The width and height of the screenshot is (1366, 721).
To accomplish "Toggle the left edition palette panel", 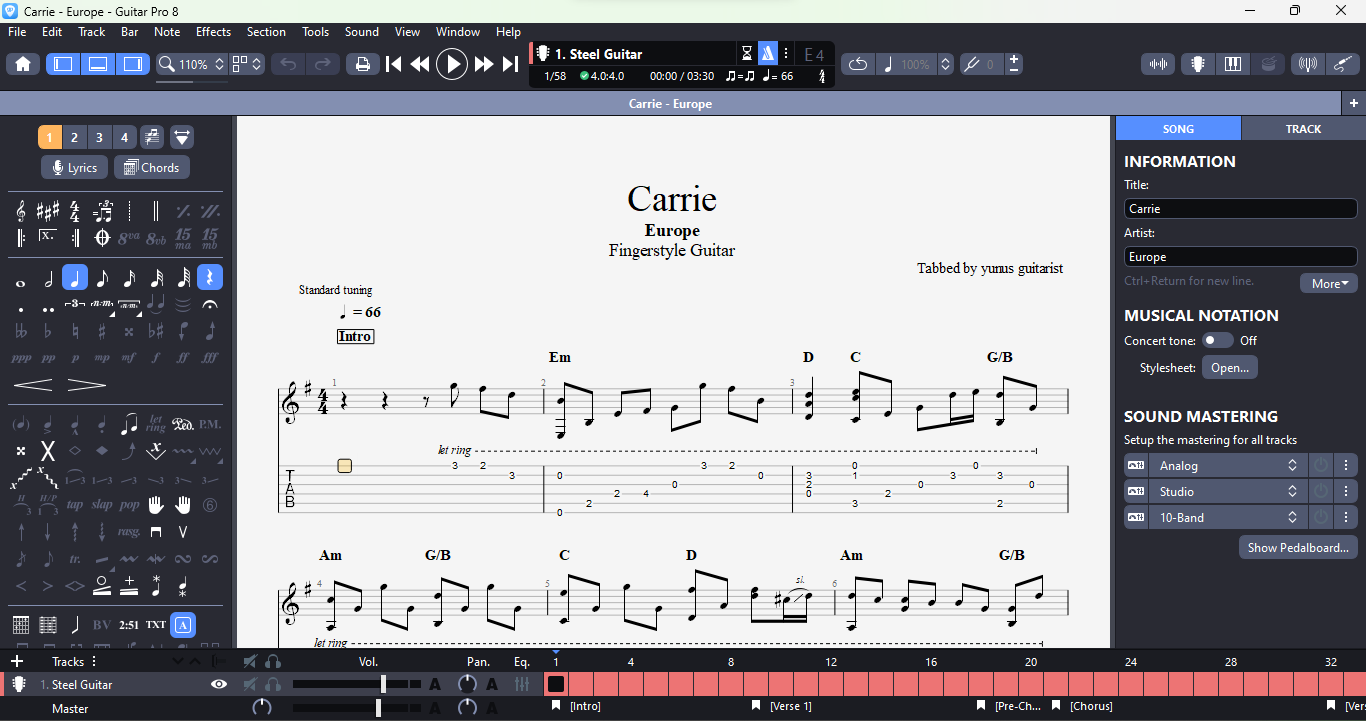I will click(x=63, y=64).
